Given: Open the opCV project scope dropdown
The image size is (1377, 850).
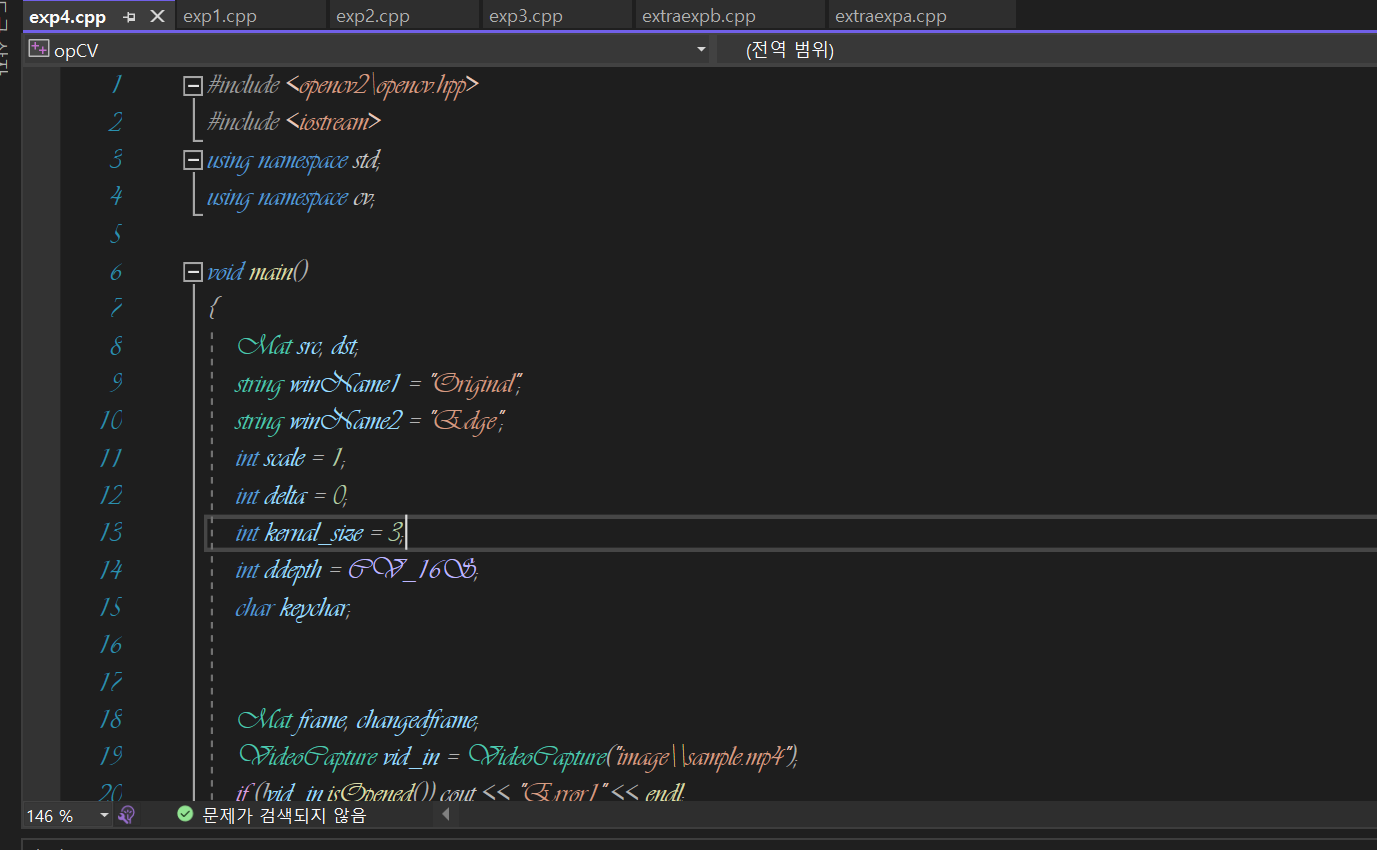Looking at the screenshot, I should pyautogui.click(x=701, y=50).
